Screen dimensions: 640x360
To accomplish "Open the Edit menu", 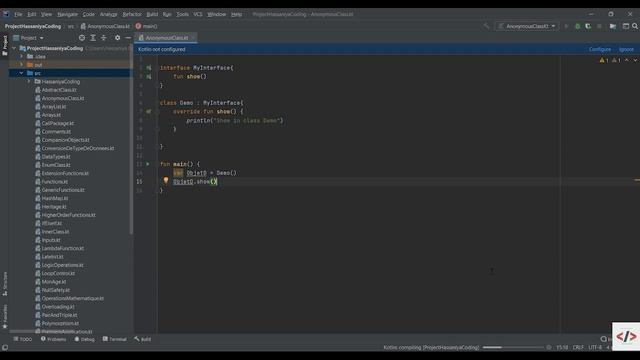I will tap(31, 14).
